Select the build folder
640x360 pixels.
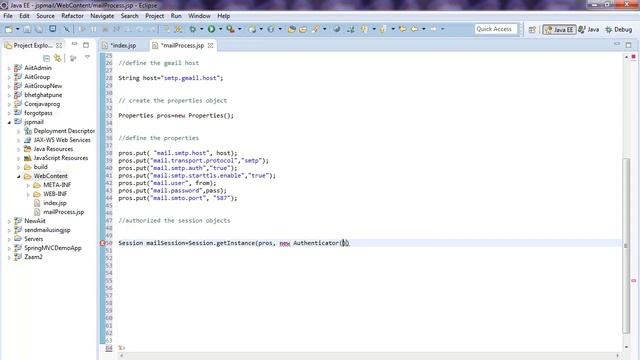pos(40,167)
